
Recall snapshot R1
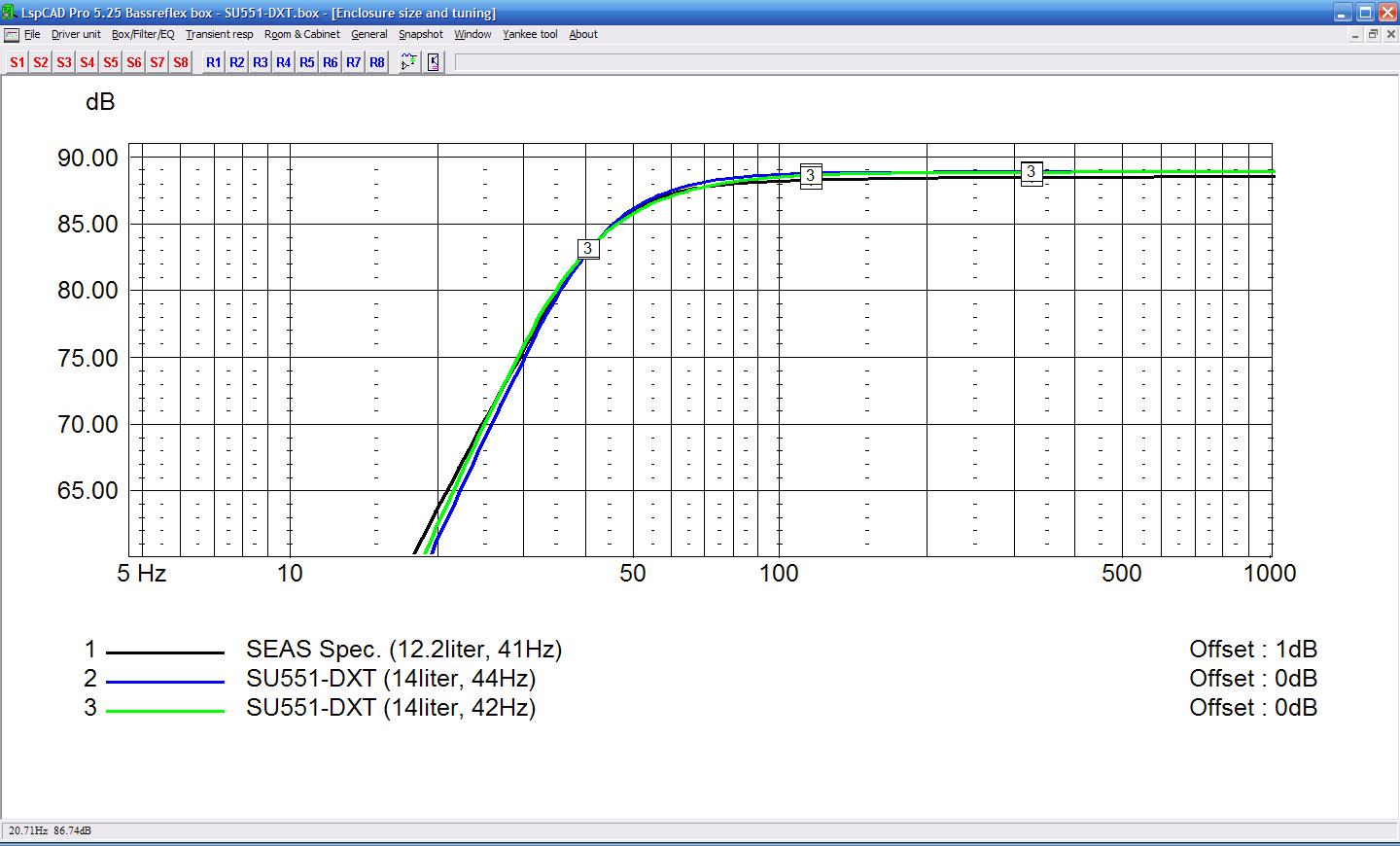click(x=214, y=62)
